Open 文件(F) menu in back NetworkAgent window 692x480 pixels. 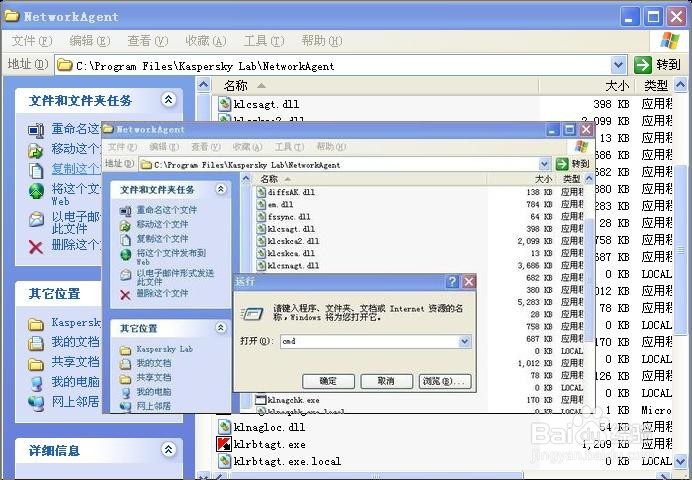point(31,41)
